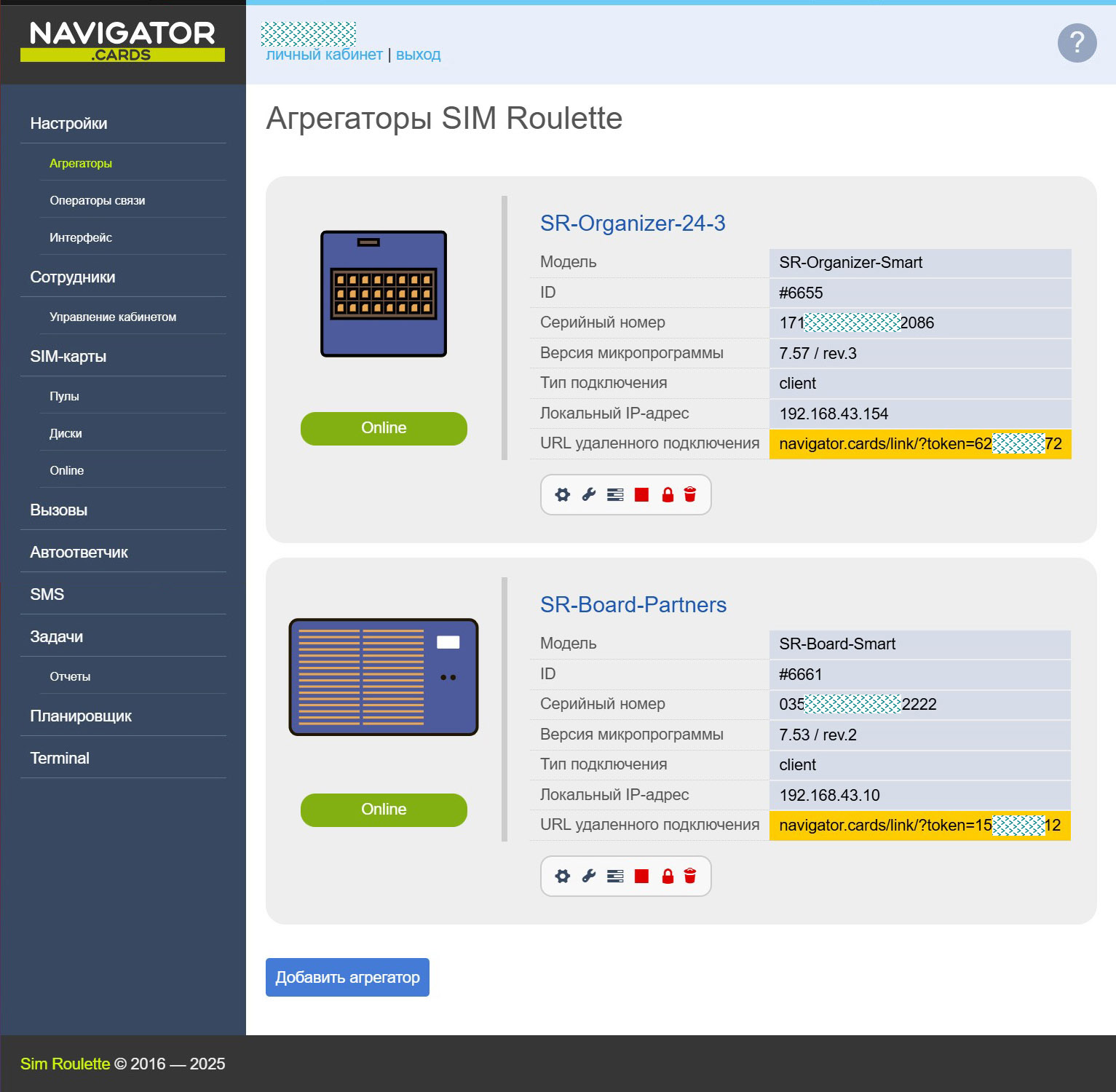
Task: Select Terminal in the sidebar
Action: click(60, 759)
